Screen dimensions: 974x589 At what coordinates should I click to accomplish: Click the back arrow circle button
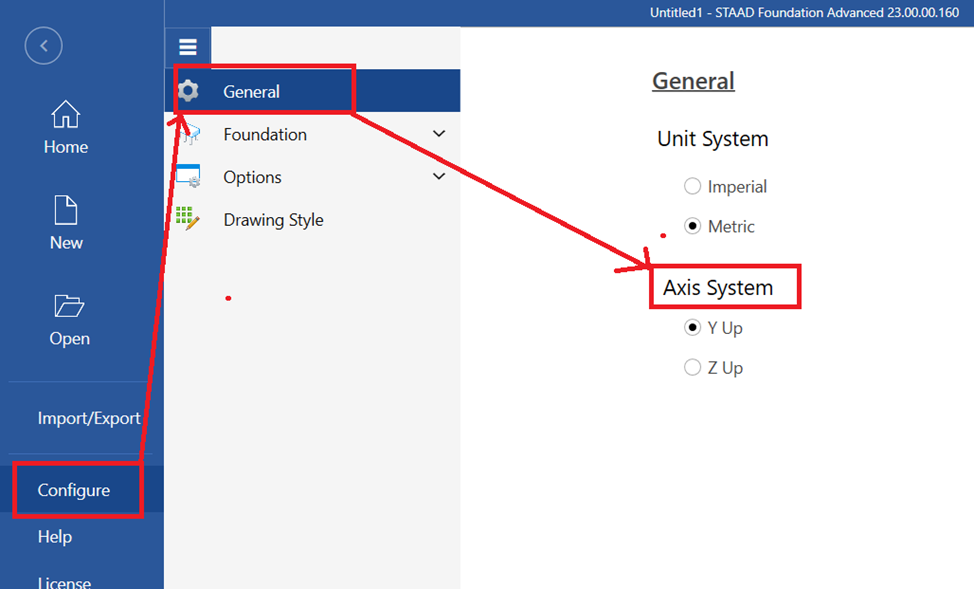click(x=43, y=45)
